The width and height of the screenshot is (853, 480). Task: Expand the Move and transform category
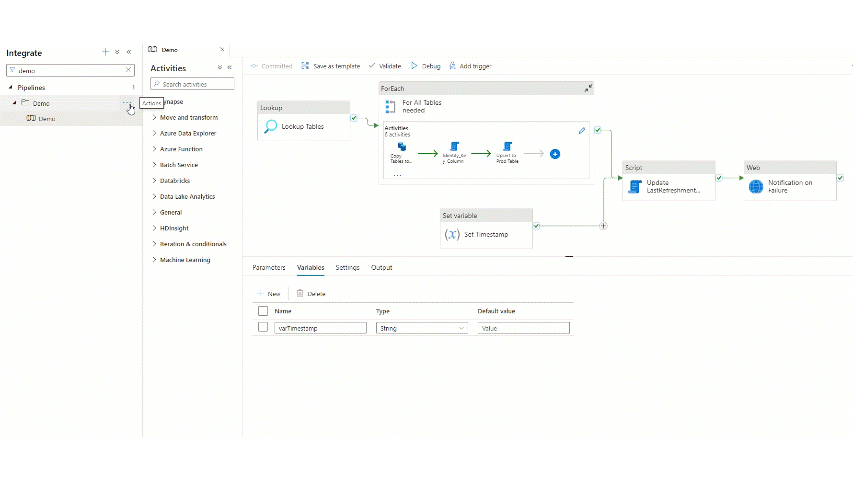point(188,117)
